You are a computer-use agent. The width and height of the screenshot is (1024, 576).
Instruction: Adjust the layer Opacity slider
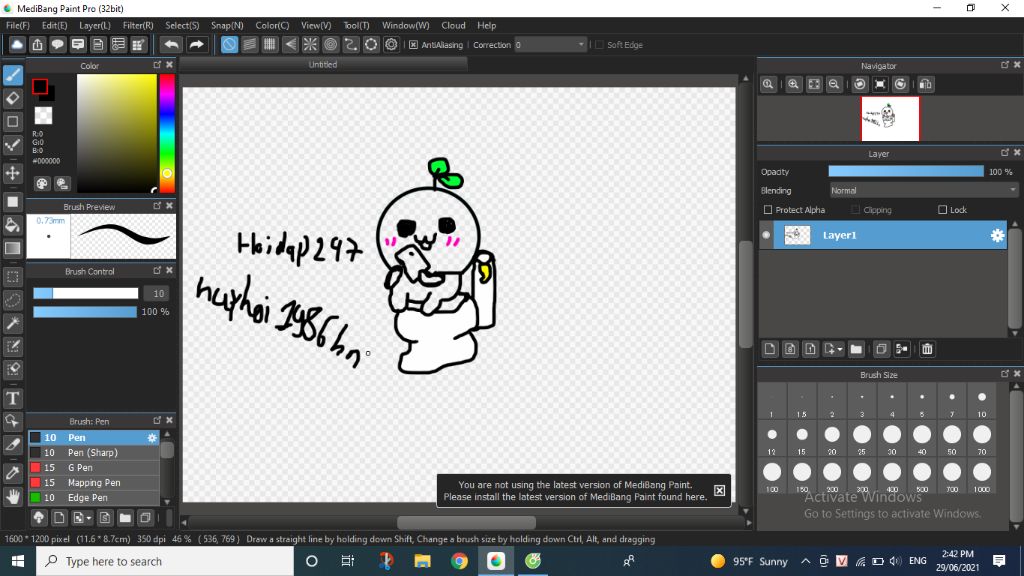[x=906, y=172]
